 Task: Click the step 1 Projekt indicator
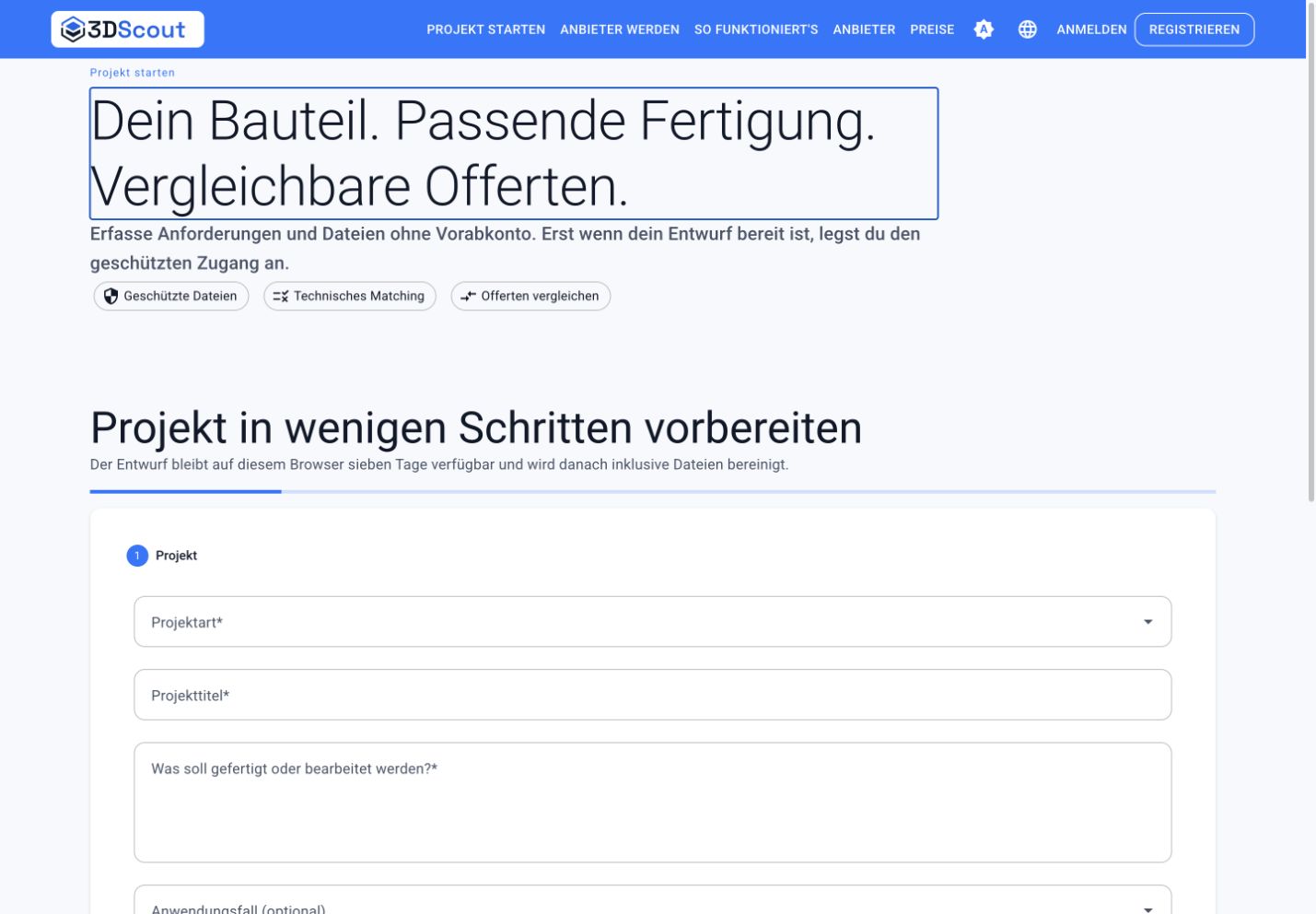pyautogui.click(x=162, y=556)
